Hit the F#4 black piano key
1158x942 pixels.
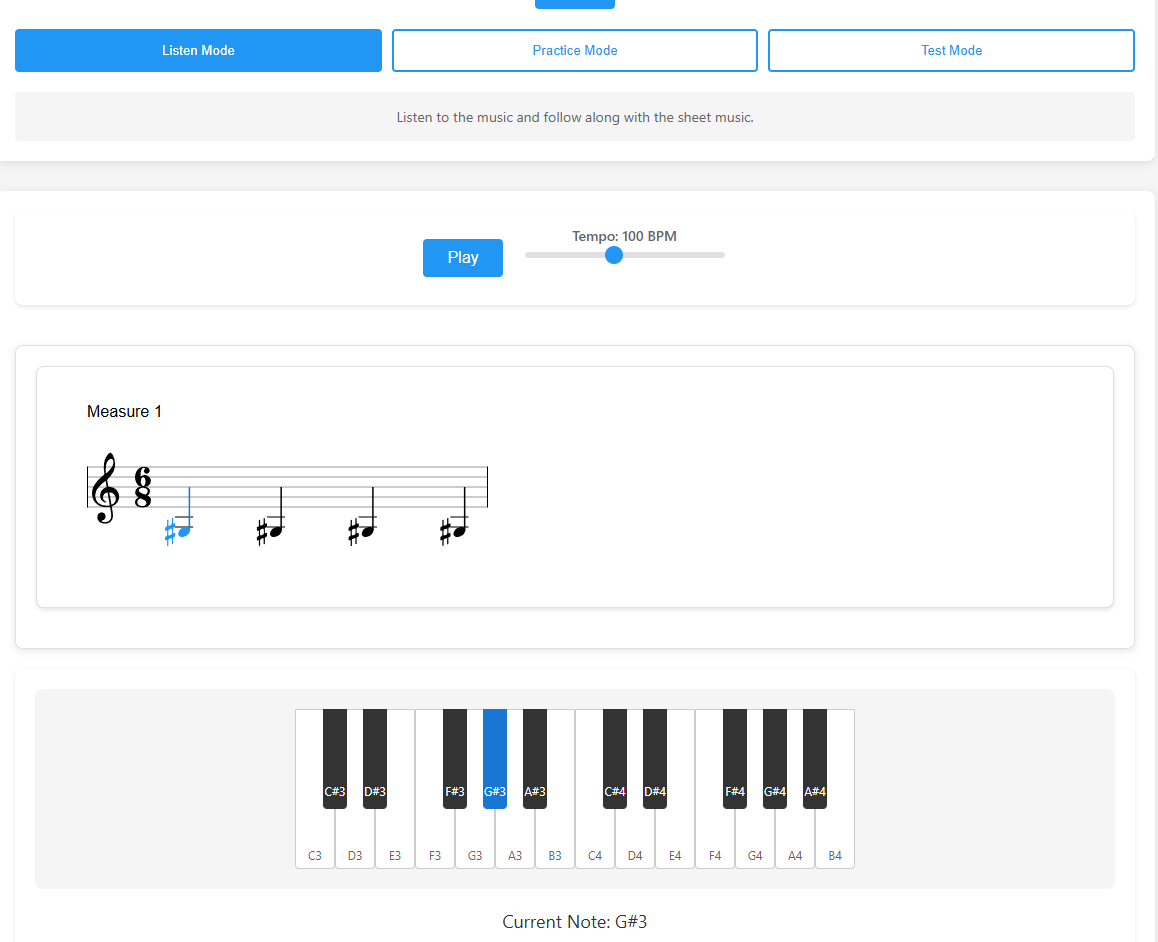(735, 759)
